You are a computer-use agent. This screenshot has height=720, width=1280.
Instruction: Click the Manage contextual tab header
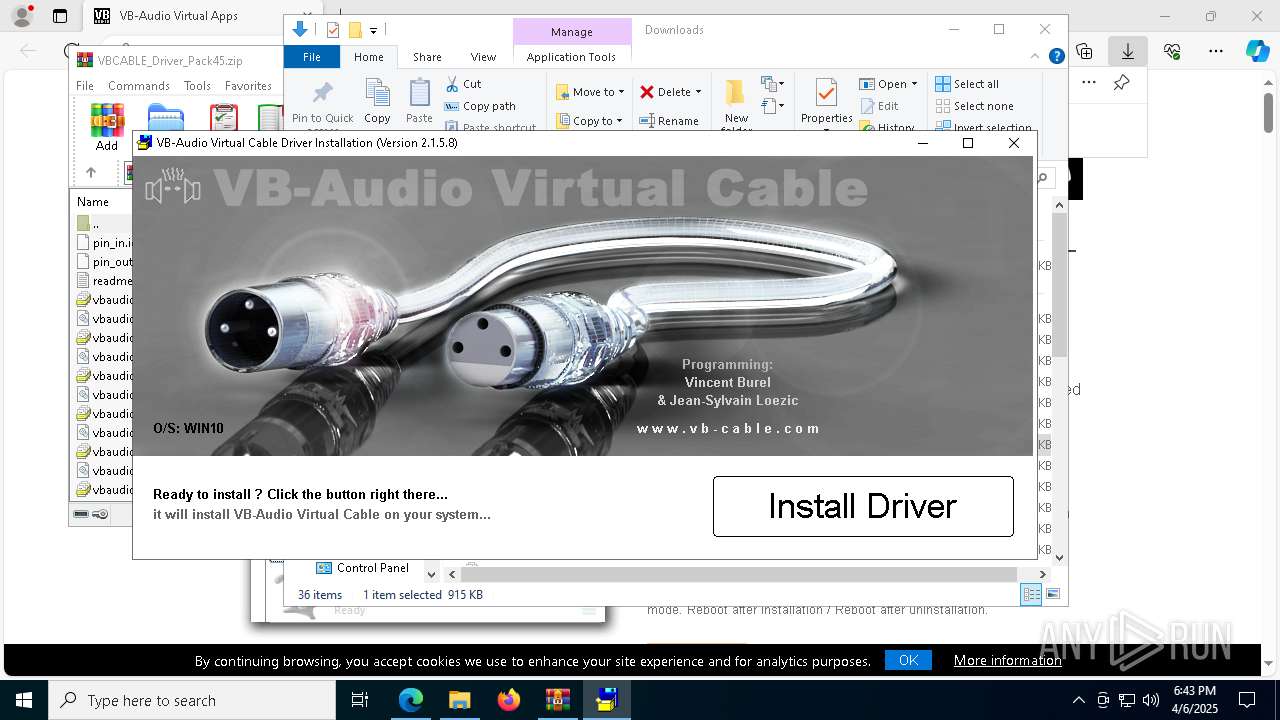pyautogui.click(x=572, y=32)
